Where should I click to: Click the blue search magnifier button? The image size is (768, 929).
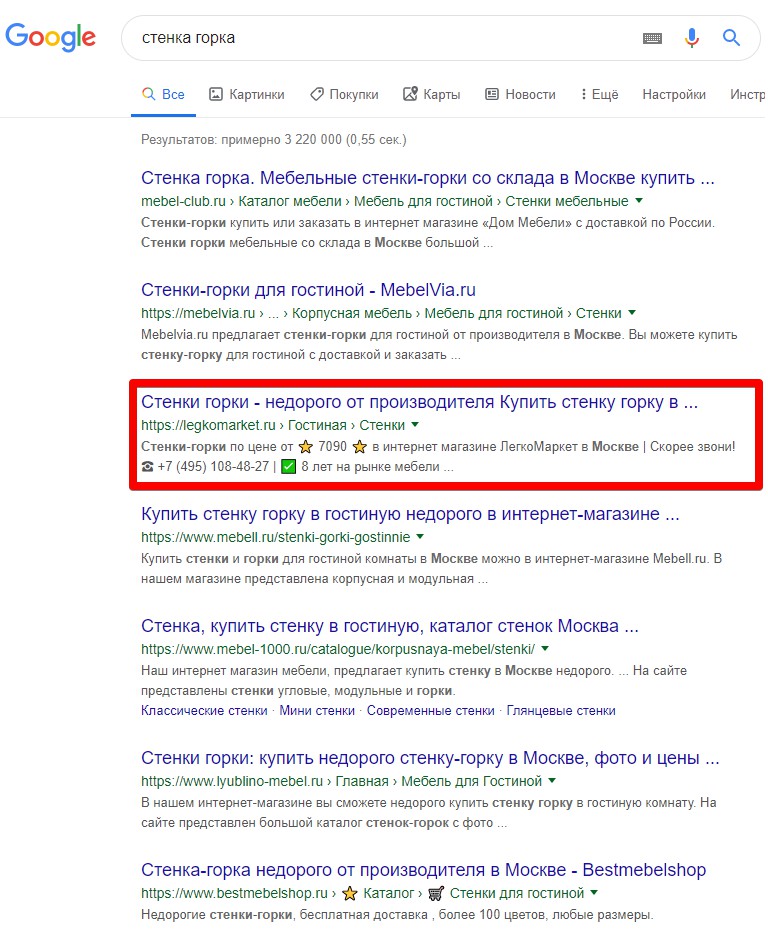(x=731, y=37)
